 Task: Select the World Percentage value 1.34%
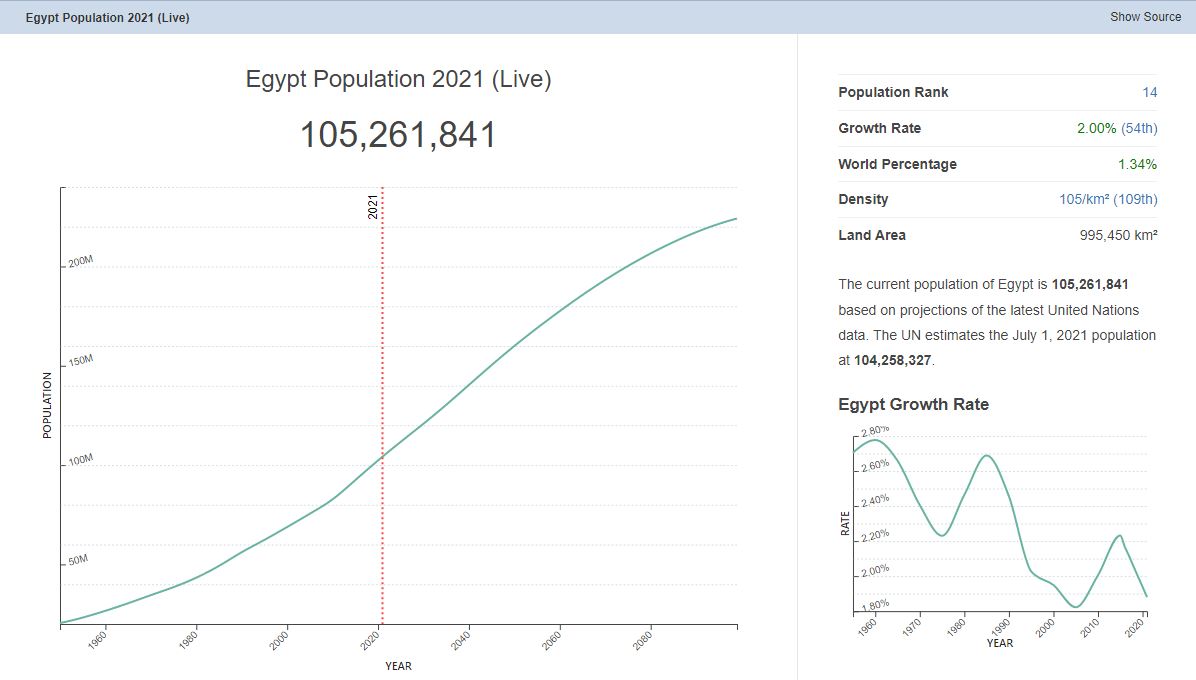point(1137,164)
